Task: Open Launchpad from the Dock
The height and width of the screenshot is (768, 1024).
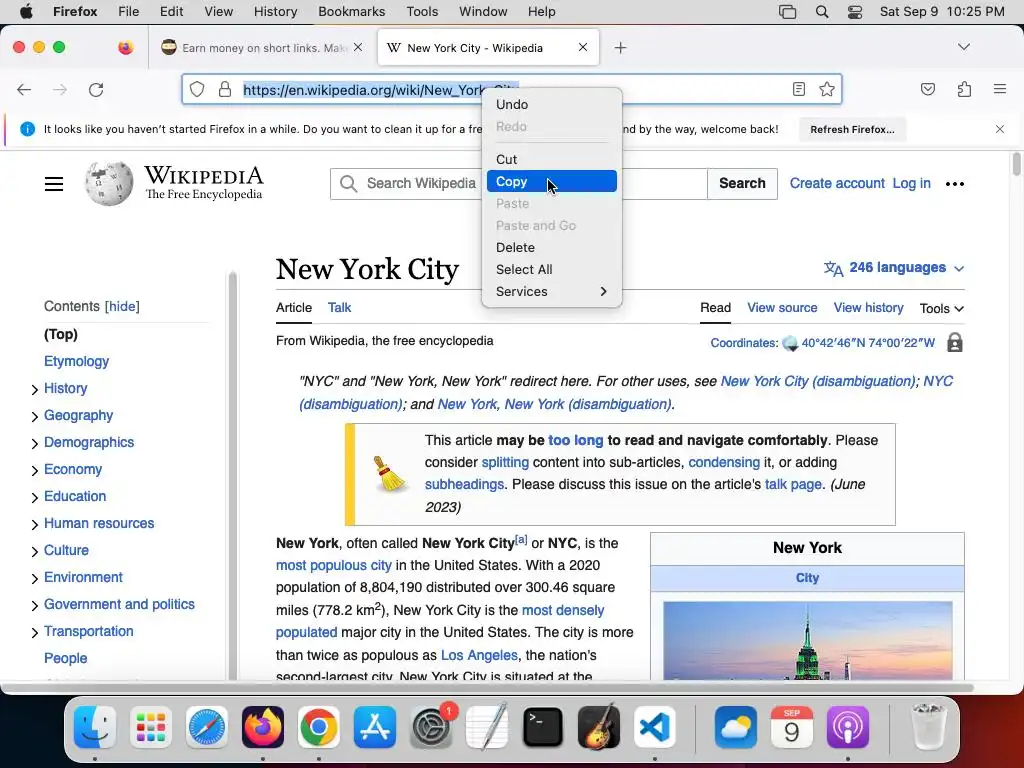Action: click(x=151, y=727)
